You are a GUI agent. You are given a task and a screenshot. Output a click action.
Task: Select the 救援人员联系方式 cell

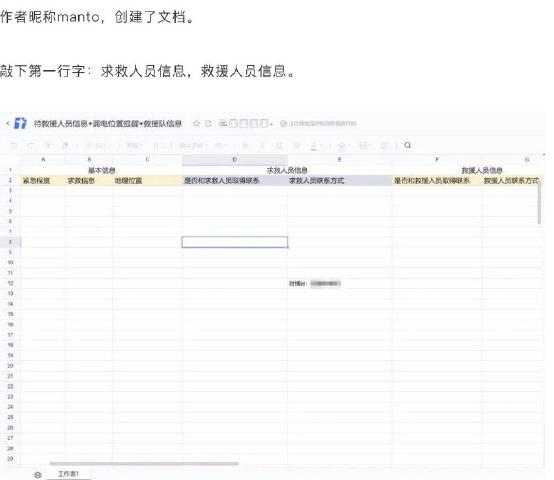click(511, 180)
